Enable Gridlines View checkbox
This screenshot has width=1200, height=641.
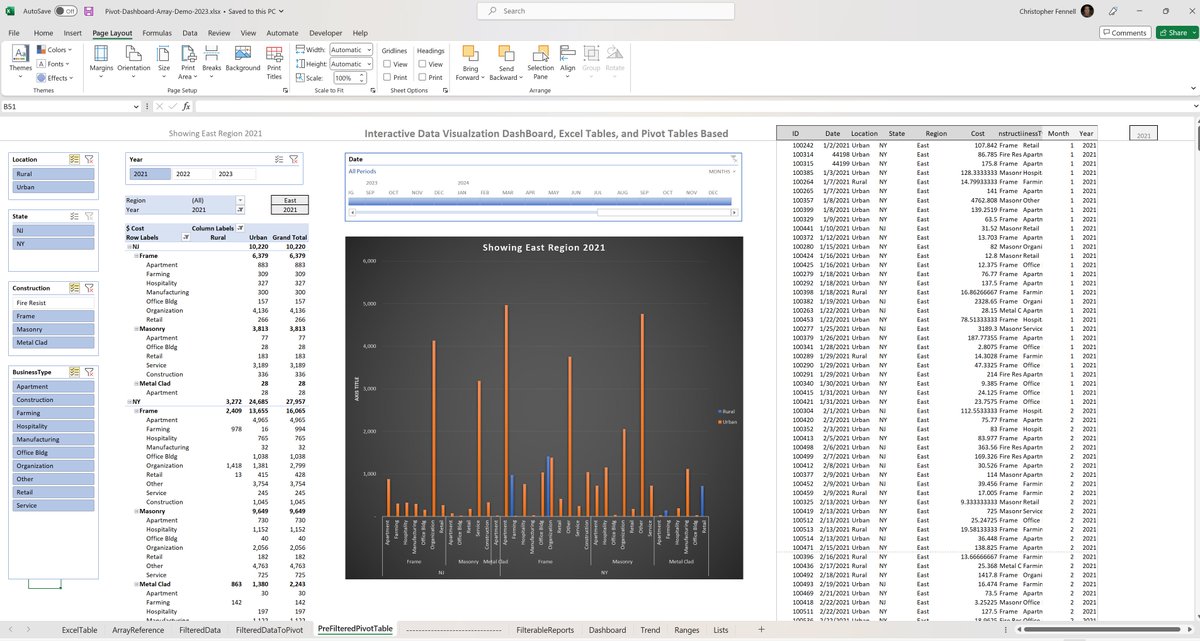pos(387,64)
